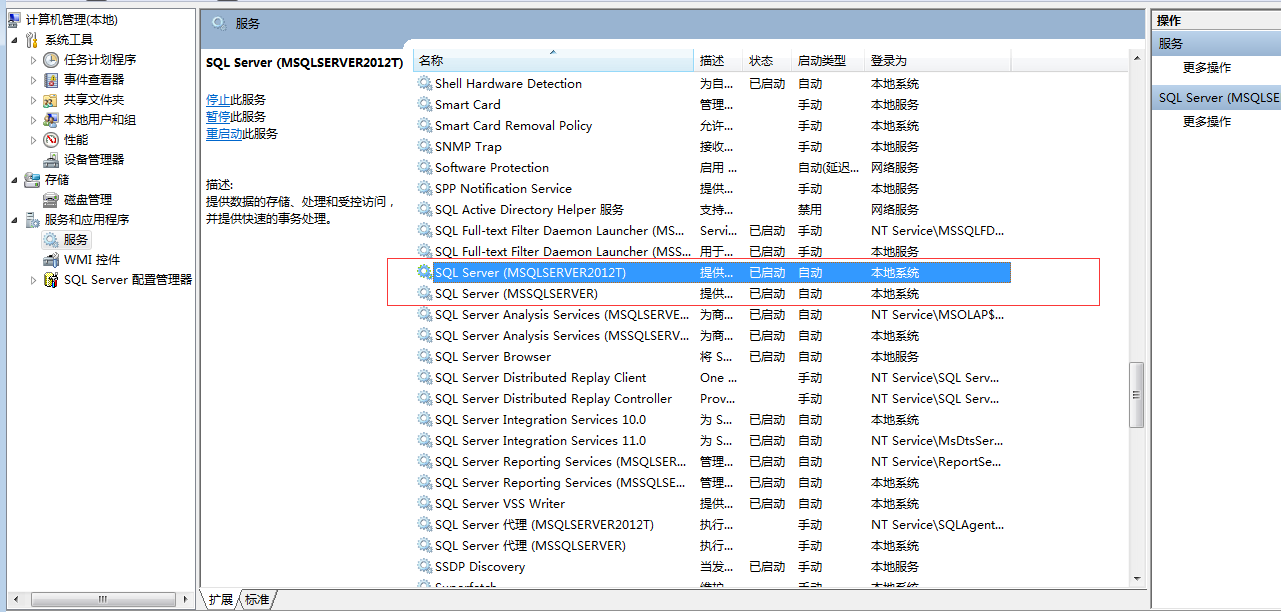Click gear icon of SQL Server (MSSQLSERVER)
1281x612 pixels.
click(x=425, y=294)
